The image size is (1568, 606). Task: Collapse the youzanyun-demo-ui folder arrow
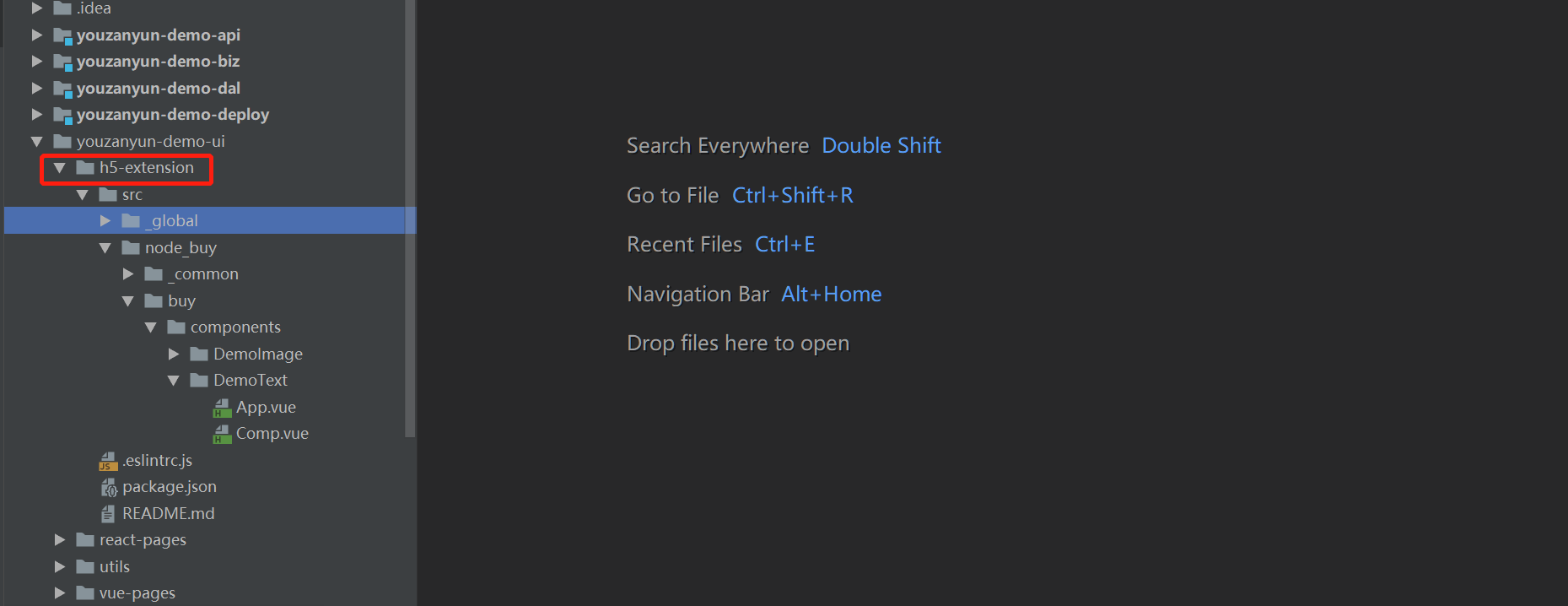tap(36, 142)
